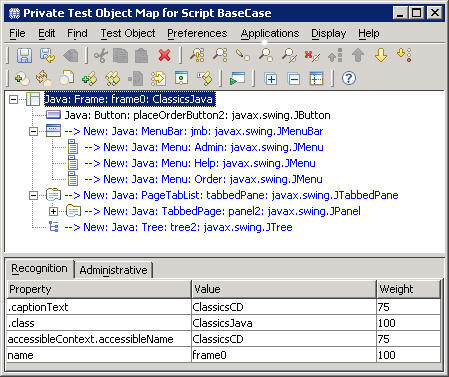The width and height of the screenshot is (449, 377).
Task: Collapse the MenuBar jmb node
Action: (33, 131)
